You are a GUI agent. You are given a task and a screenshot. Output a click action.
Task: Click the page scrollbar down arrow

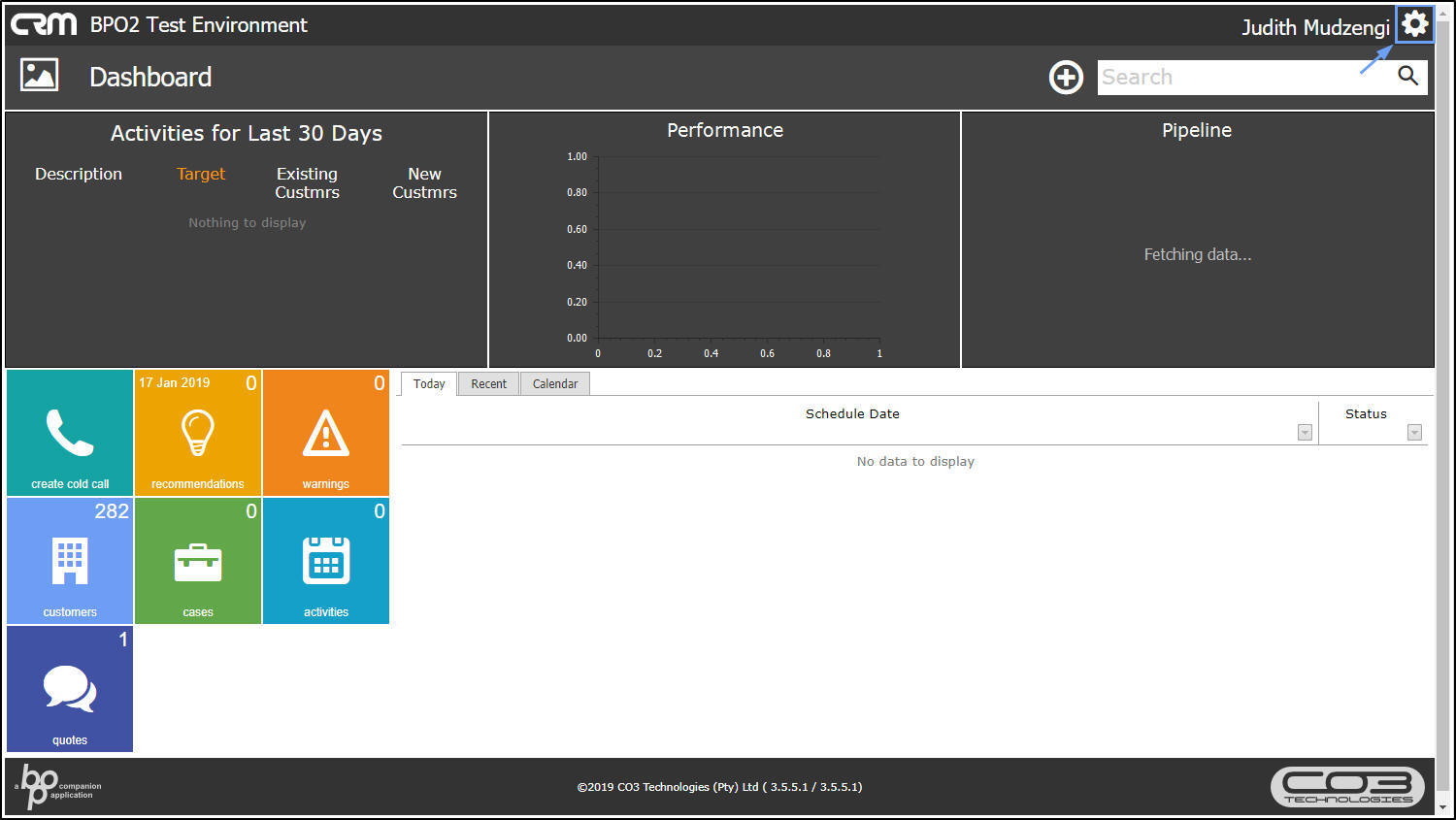tap(1444, 807)
